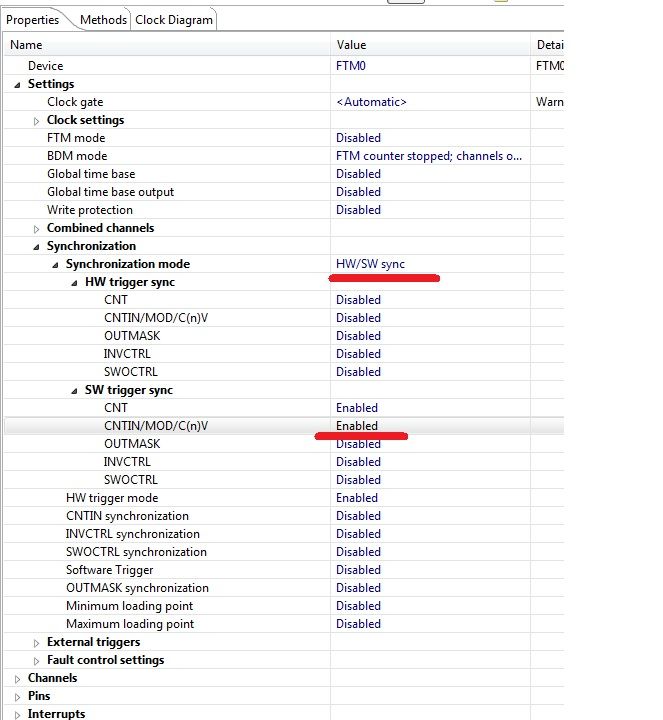Viewport: 663px width, 720px height.
Task: Click the Write protection Disabled value
Action: 358,210
